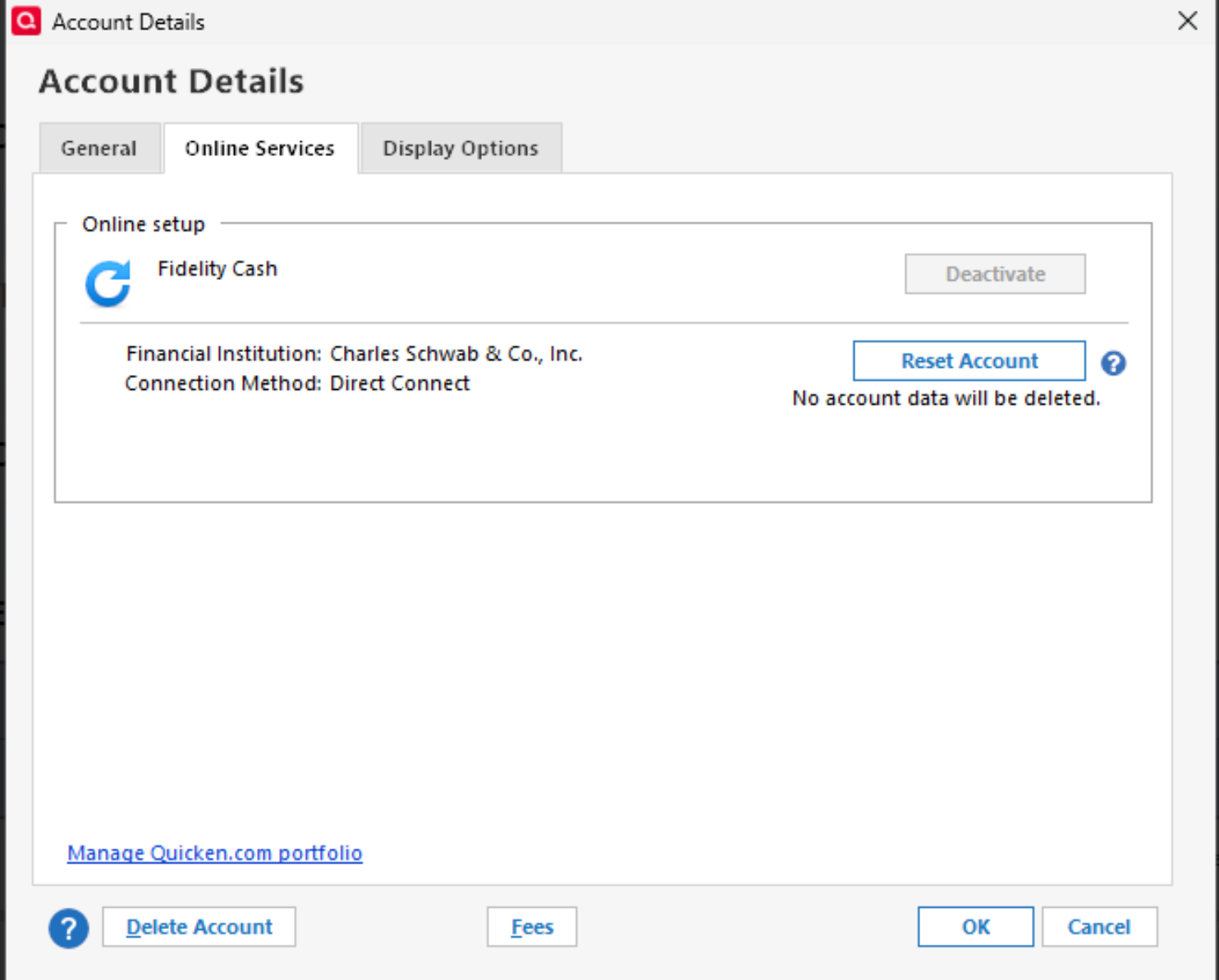Click the Delete Account button
1219x980 pixels.
click(199, 927)
